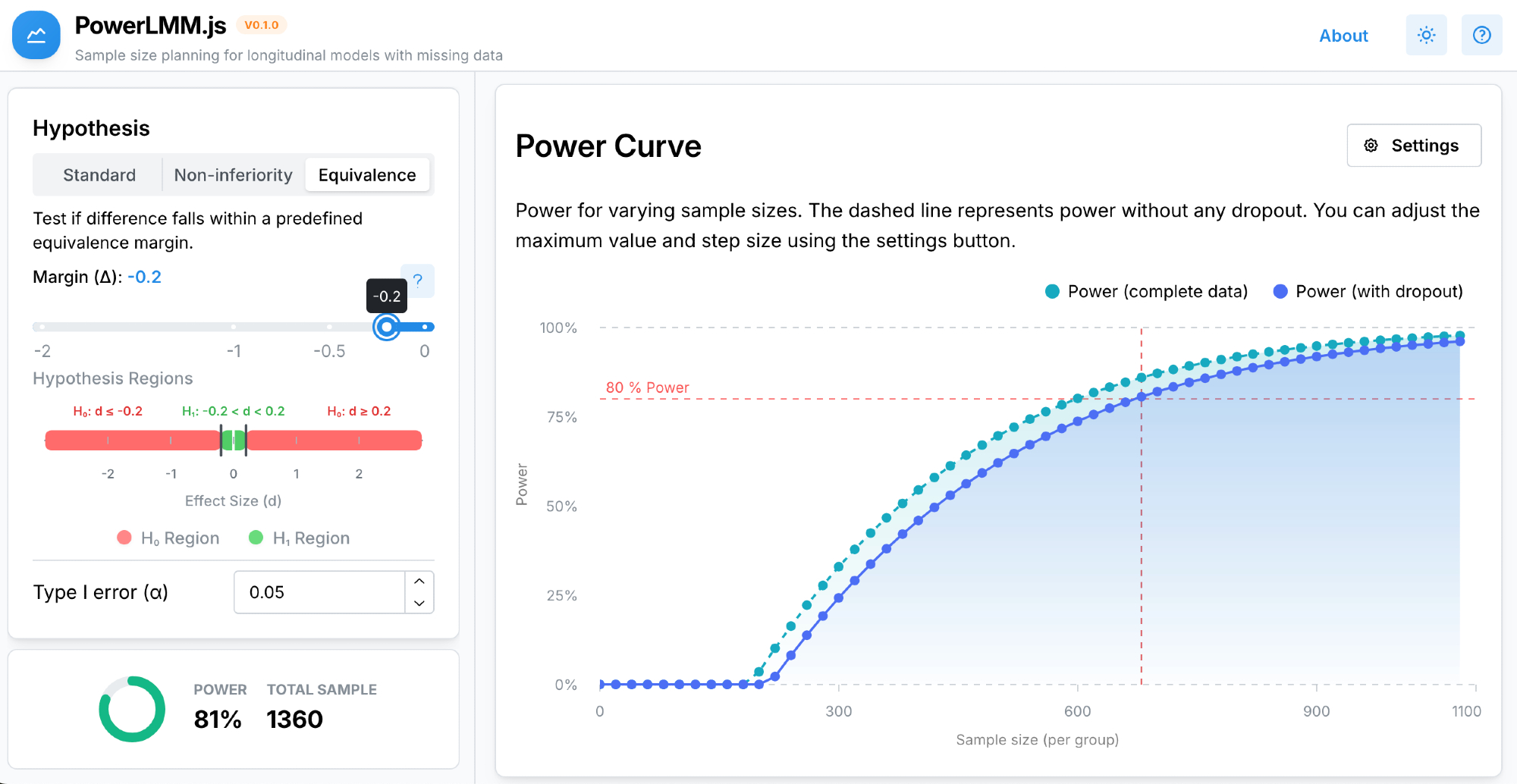Click the v0.1.0 version badge
1517x784 pixels.
(x=262, y=25)
